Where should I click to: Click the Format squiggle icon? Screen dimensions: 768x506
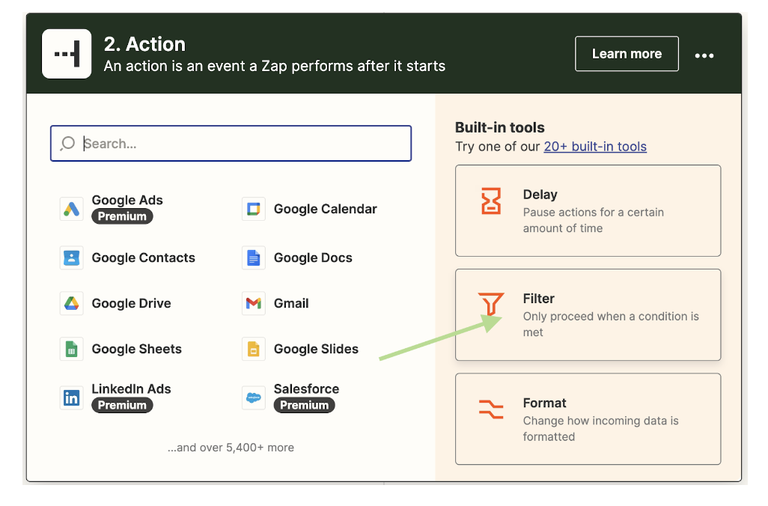coord(491,409)
